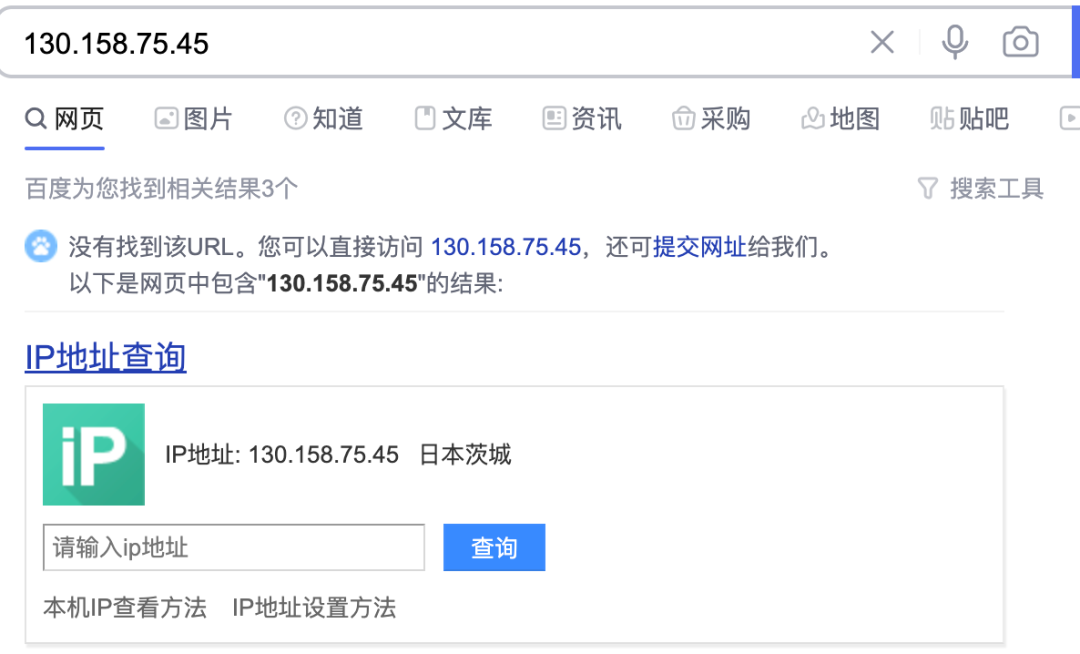This screenshot has width=1080, height=654.
Task: Open the 知道 tab
Action: pyautogui.click(x=323, y=118)
